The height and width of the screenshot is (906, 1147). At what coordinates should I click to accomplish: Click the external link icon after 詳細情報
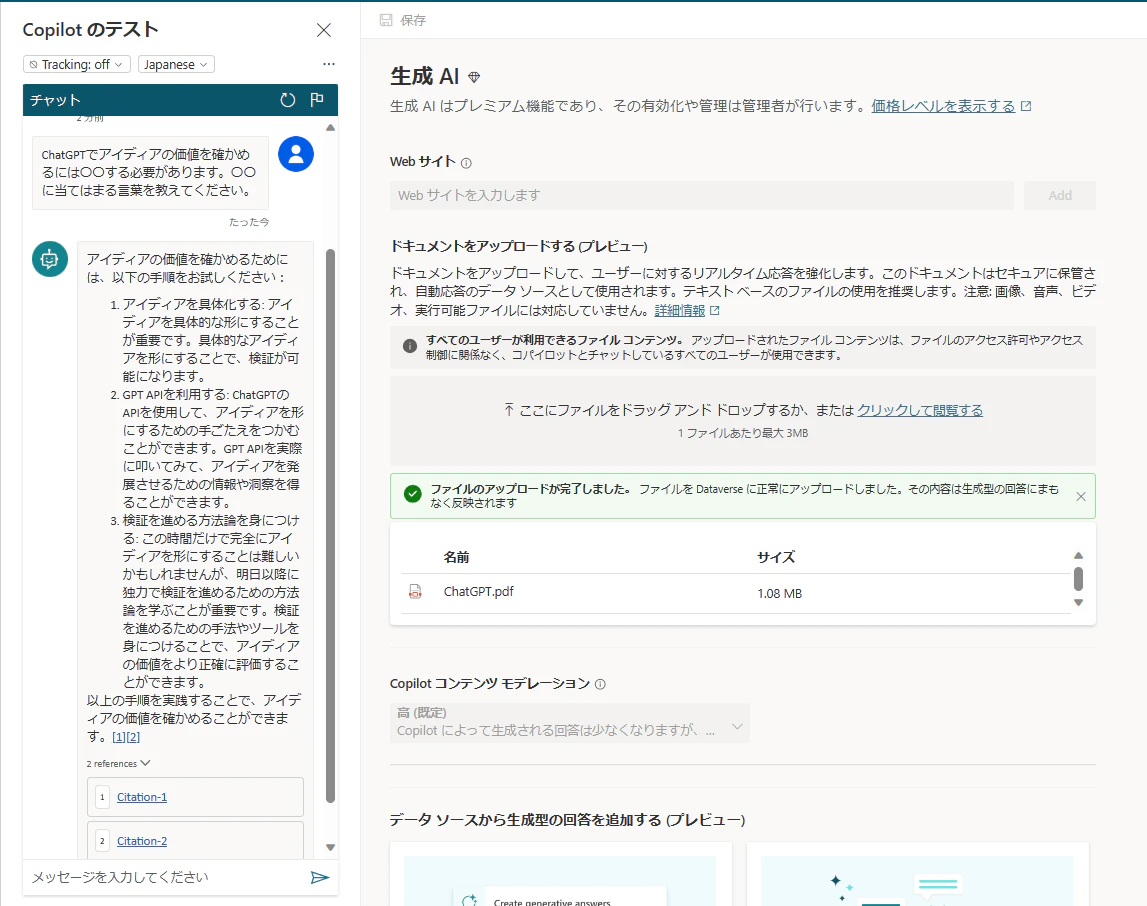point(715,311)
